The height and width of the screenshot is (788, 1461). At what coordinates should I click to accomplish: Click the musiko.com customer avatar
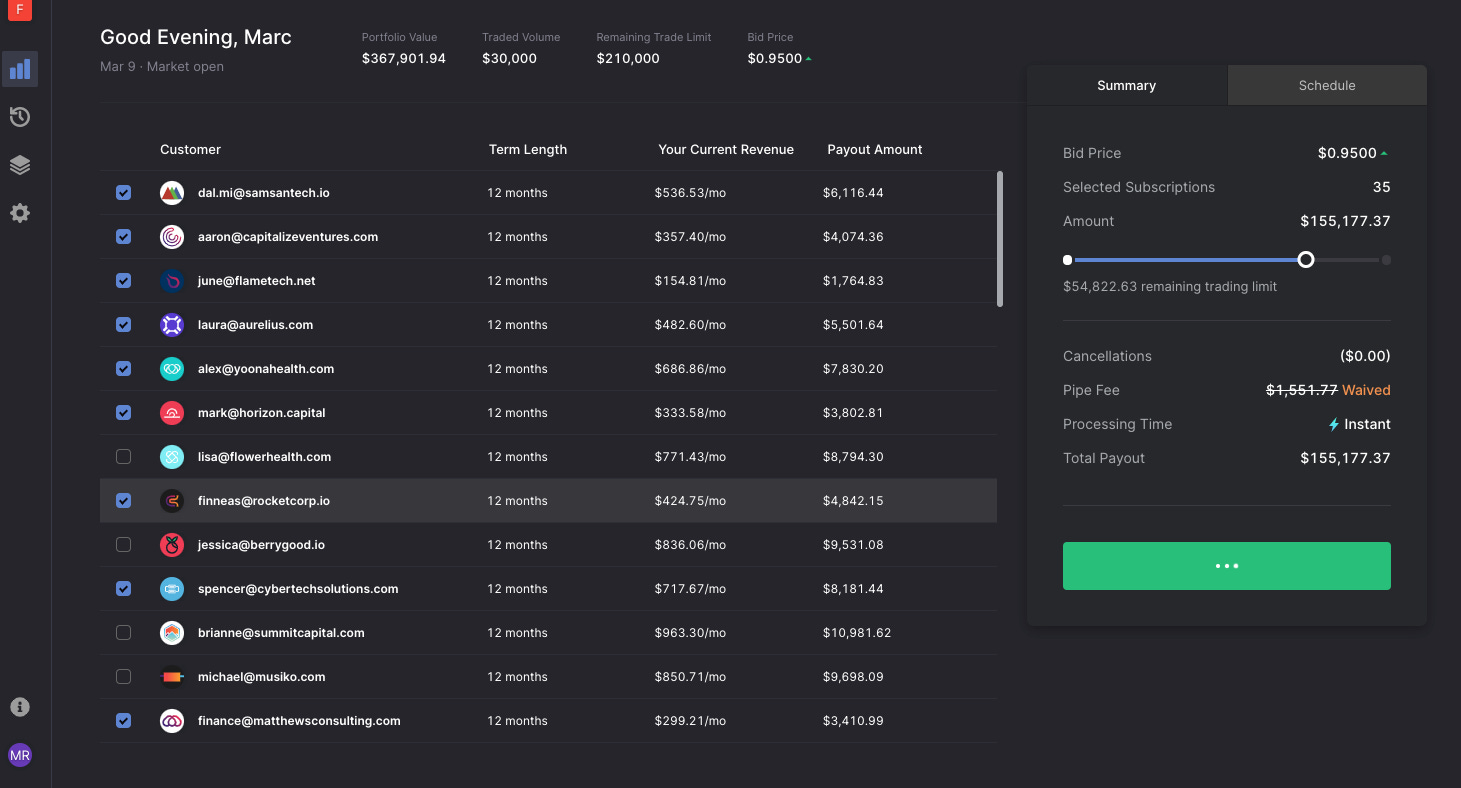click(x=171, y=676)
